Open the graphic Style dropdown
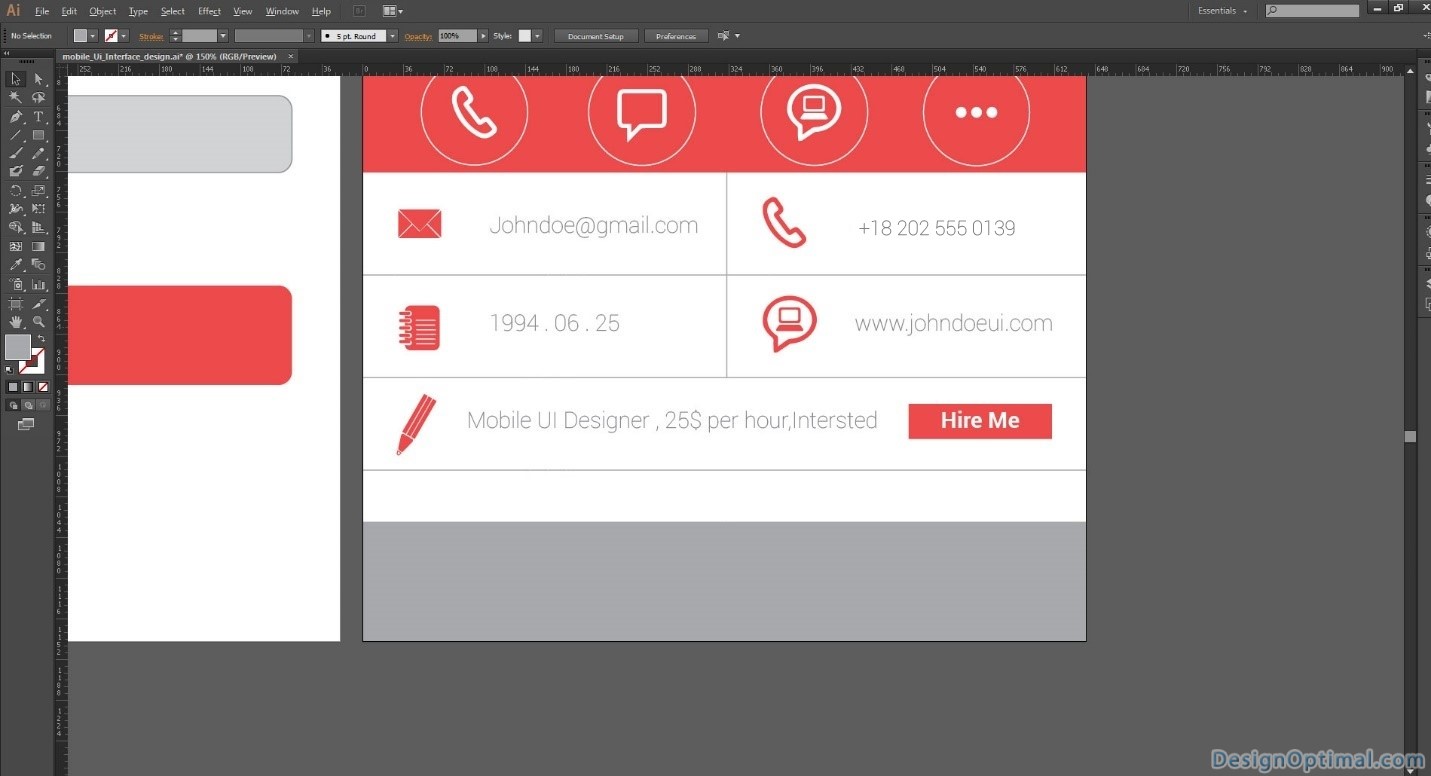Image resolution: width=1431 pixels, height=776 pixels. (538, 36)
